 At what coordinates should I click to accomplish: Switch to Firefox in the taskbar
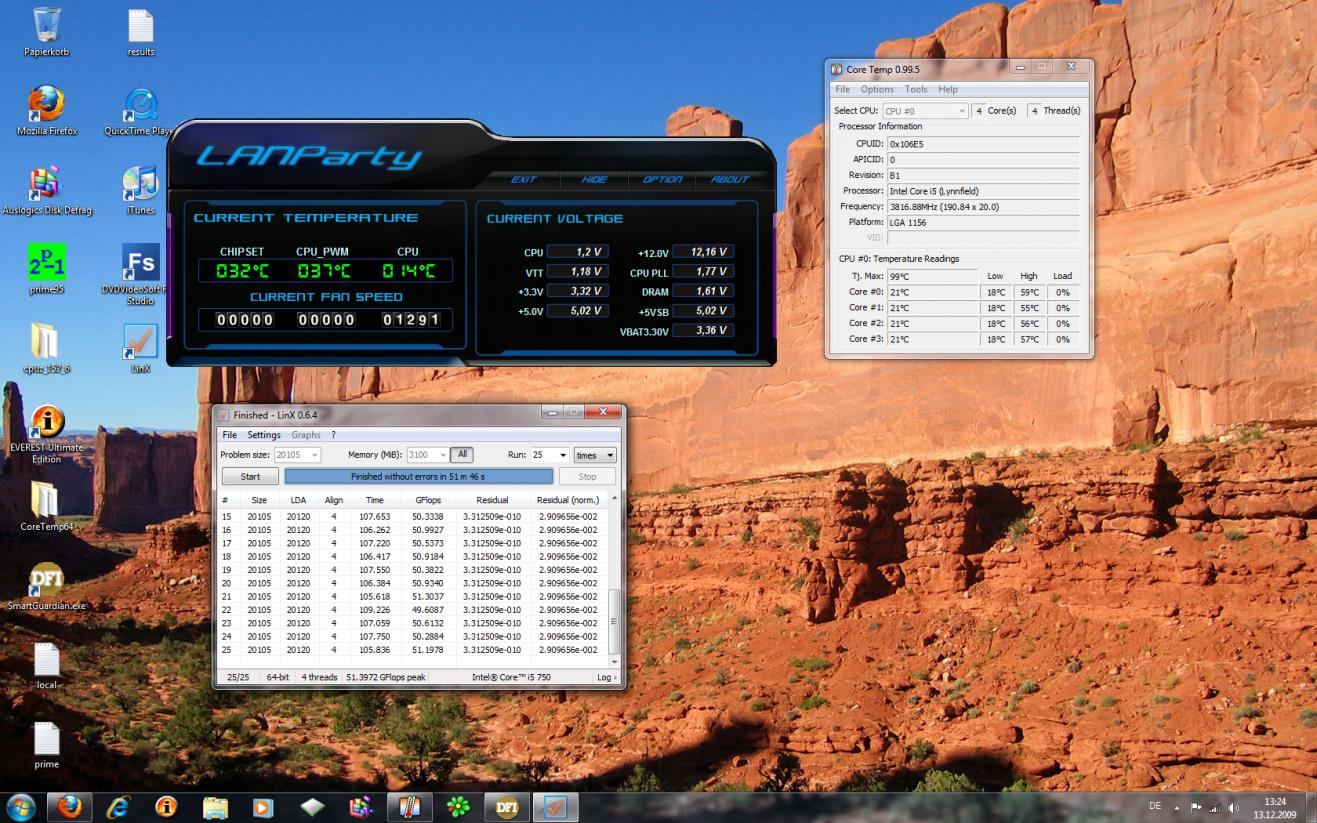pyautogui.click(x=70, y=807)
